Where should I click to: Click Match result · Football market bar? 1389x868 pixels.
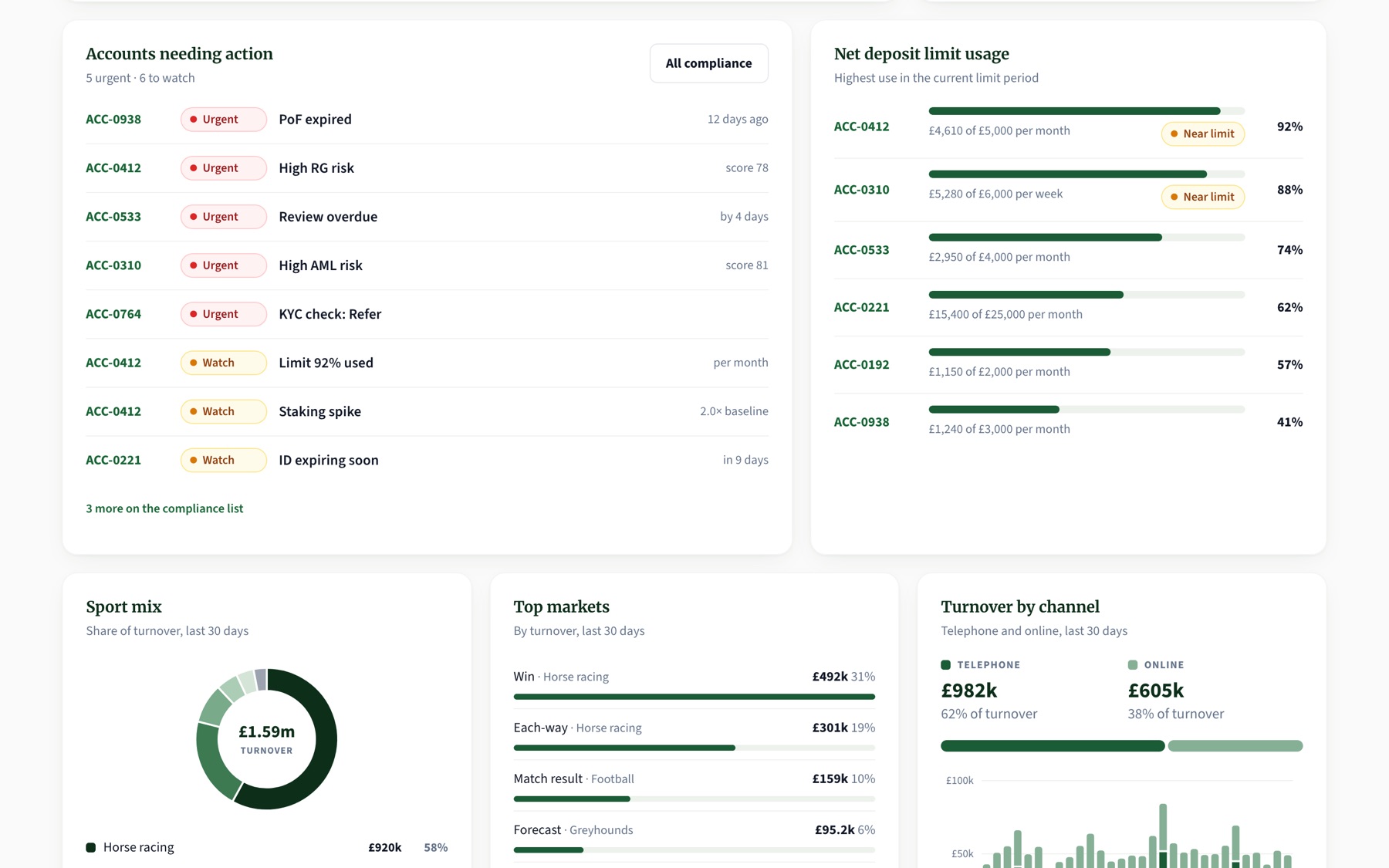(x=694, y=799)
